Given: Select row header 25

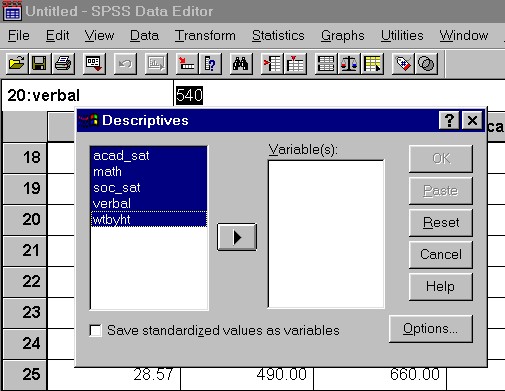Looking at the screenshot, I should pos(25,375).
